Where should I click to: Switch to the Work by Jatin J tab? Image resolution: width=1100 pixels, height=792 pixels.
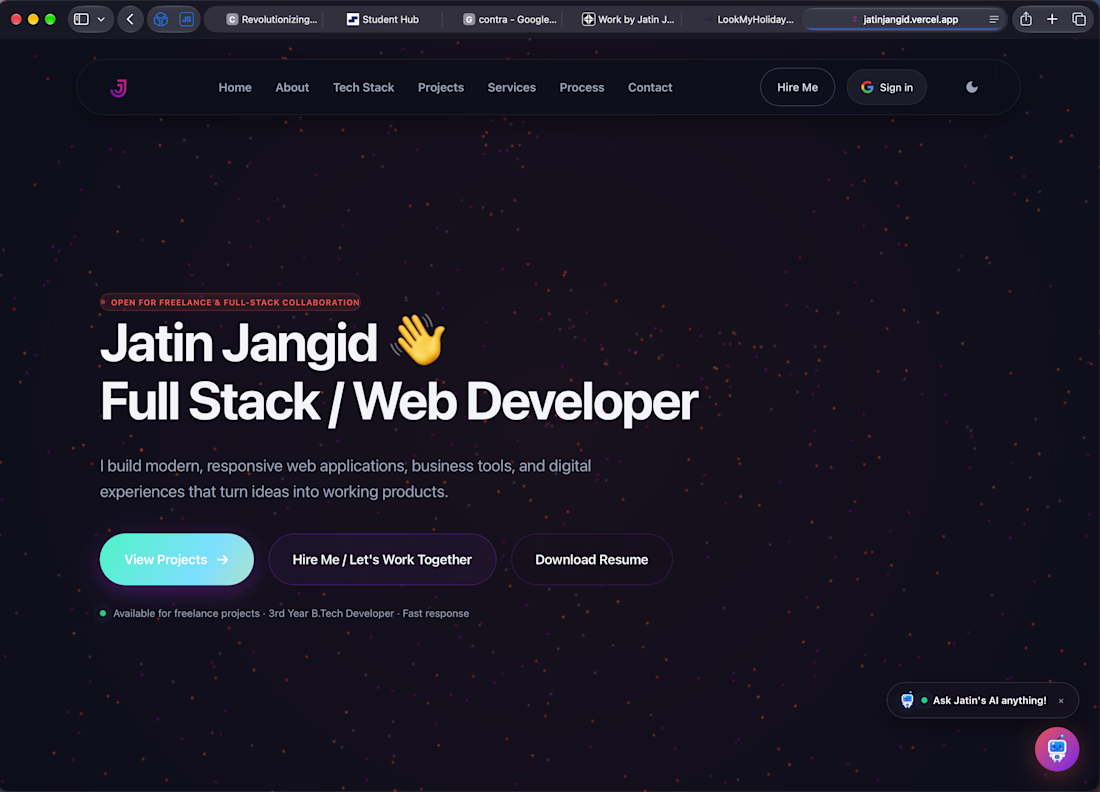coord(628,19)
